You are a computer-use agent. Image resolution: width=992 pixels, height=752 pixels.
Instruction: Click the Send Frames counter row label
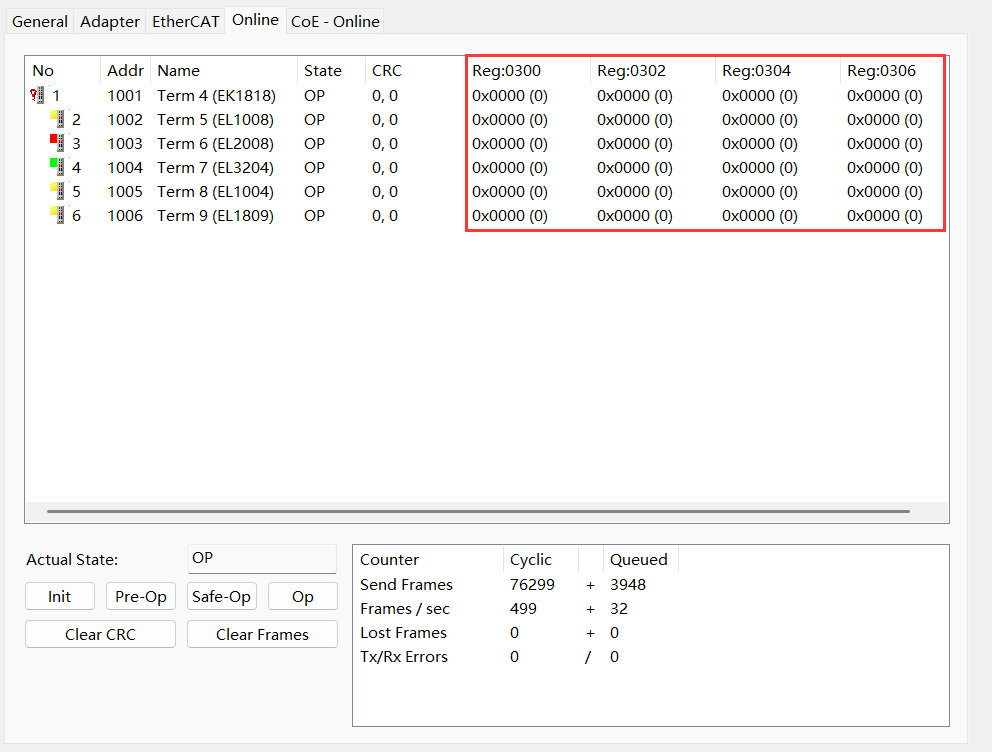(x=406, y=584)
